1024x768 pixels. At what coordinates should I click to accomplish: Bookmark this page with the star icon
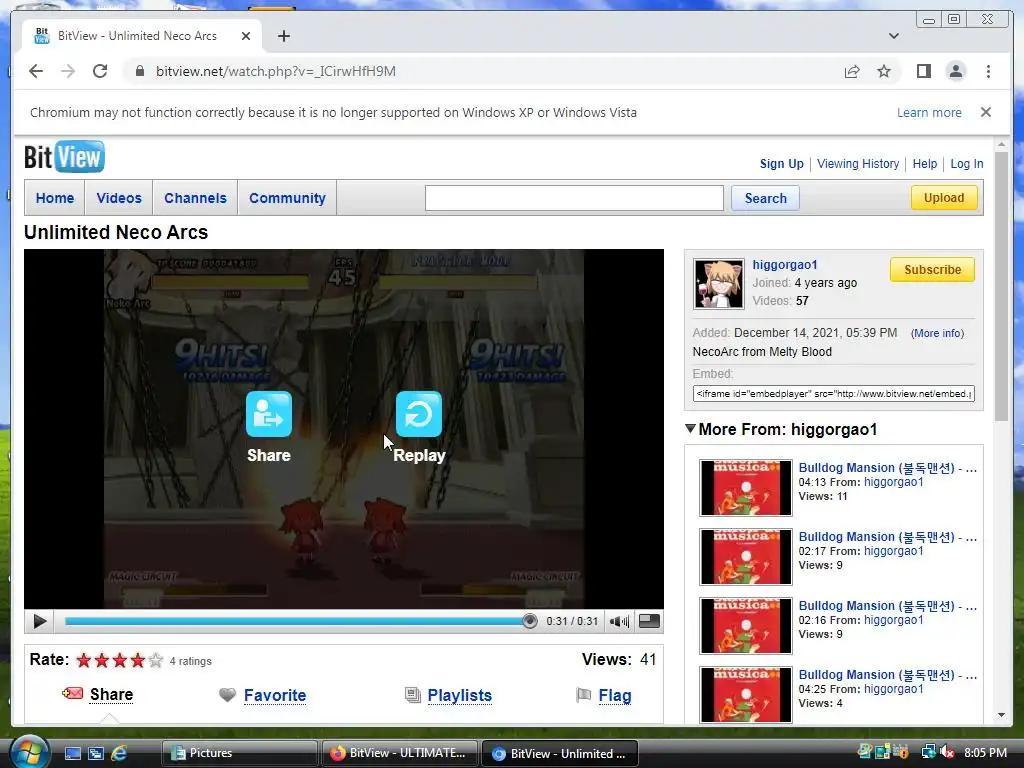point(884,71)
